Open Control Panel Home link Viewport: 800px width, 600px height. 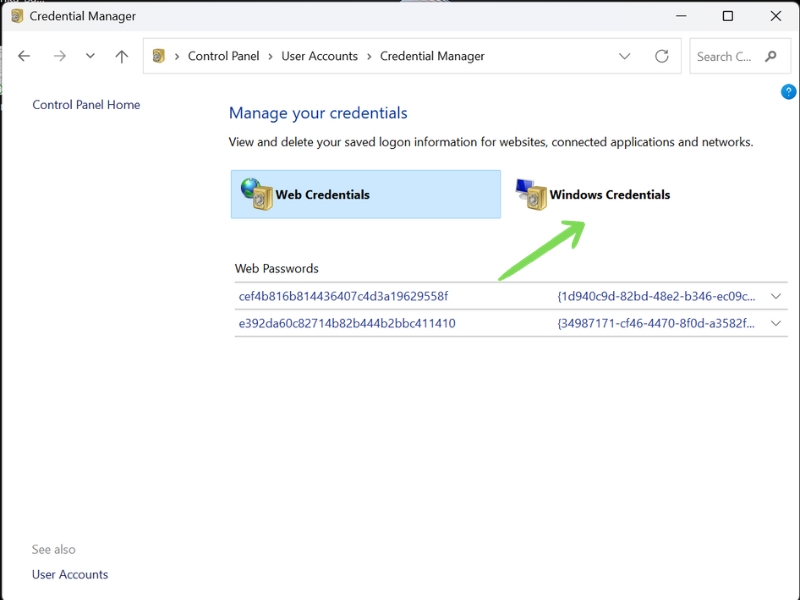coord(86,105)
